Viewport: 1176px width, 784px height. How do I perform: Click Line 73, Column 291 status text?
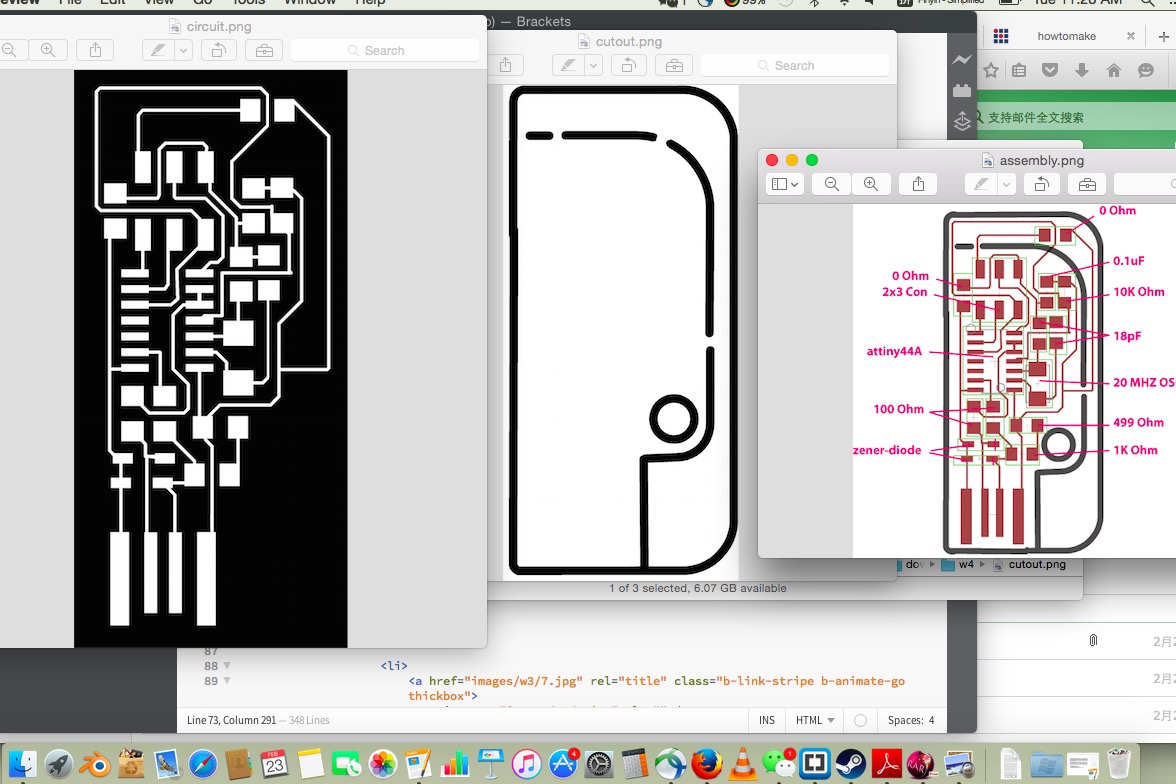[231, 720]
